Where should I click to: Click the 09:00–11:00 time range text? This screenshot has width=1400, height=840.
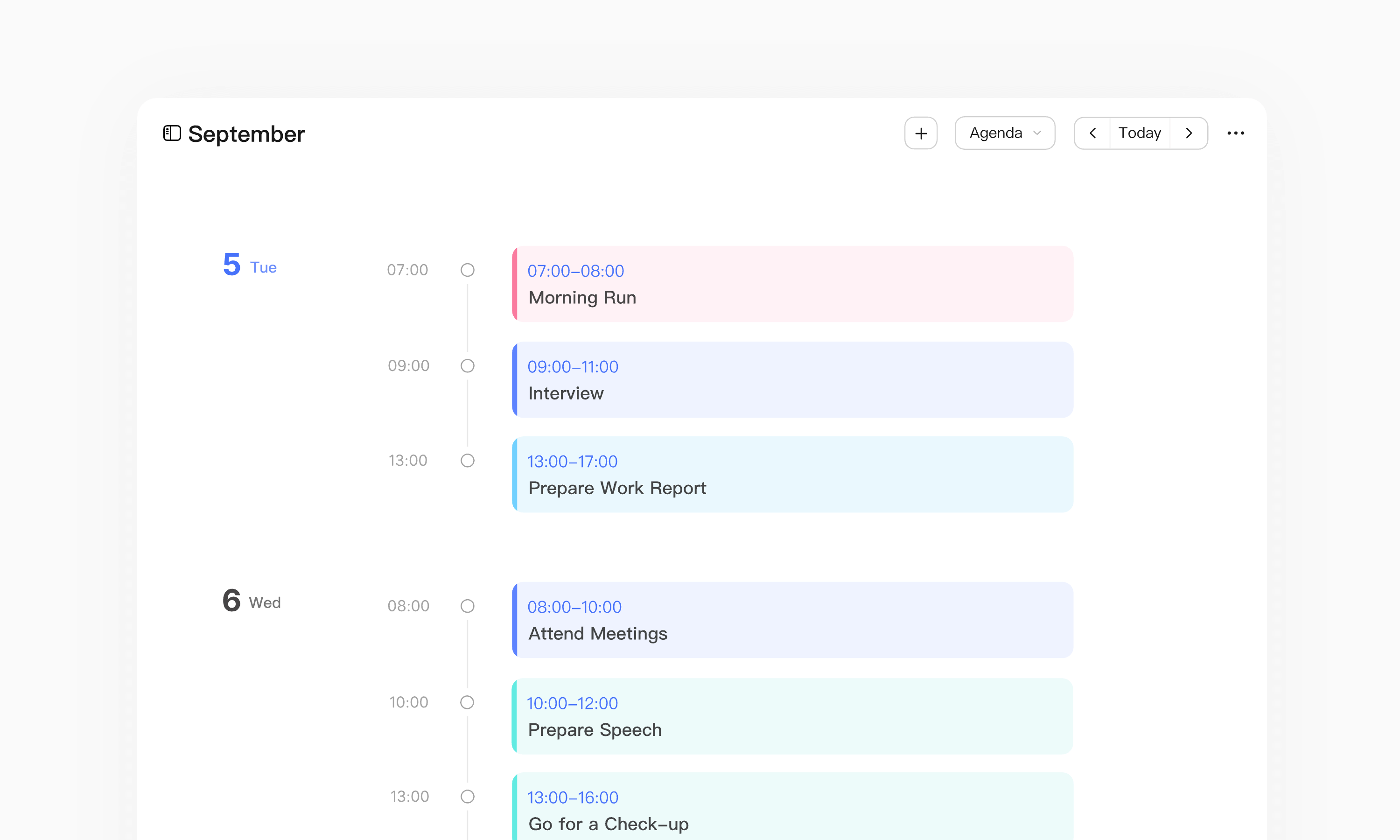(x=573, y=367)
